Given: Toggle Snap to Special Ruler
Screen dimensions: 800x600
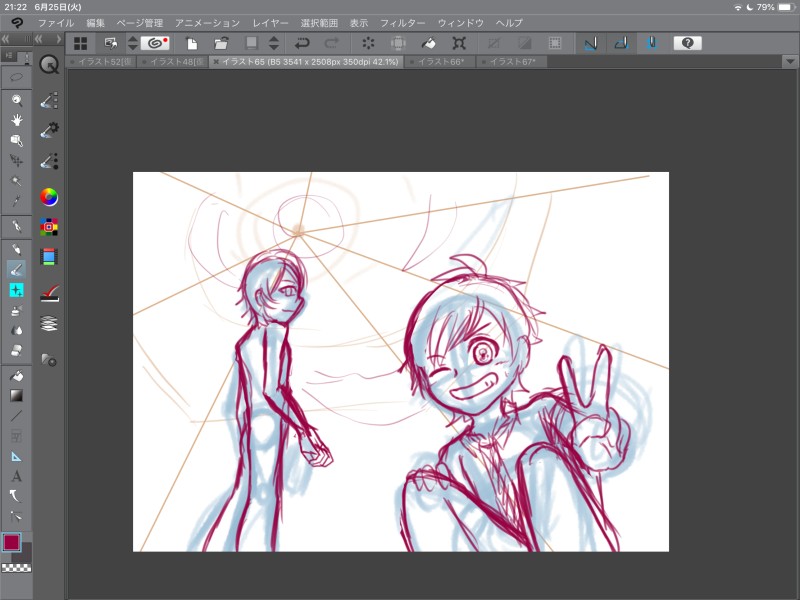Looking at the screenshot, I should click(621, 43).
